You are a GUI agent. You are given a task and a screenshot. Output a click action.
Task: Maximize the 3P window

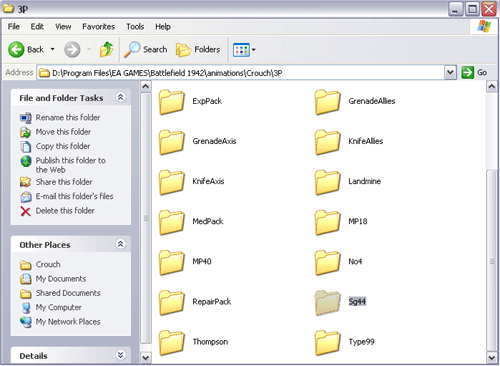472,9
